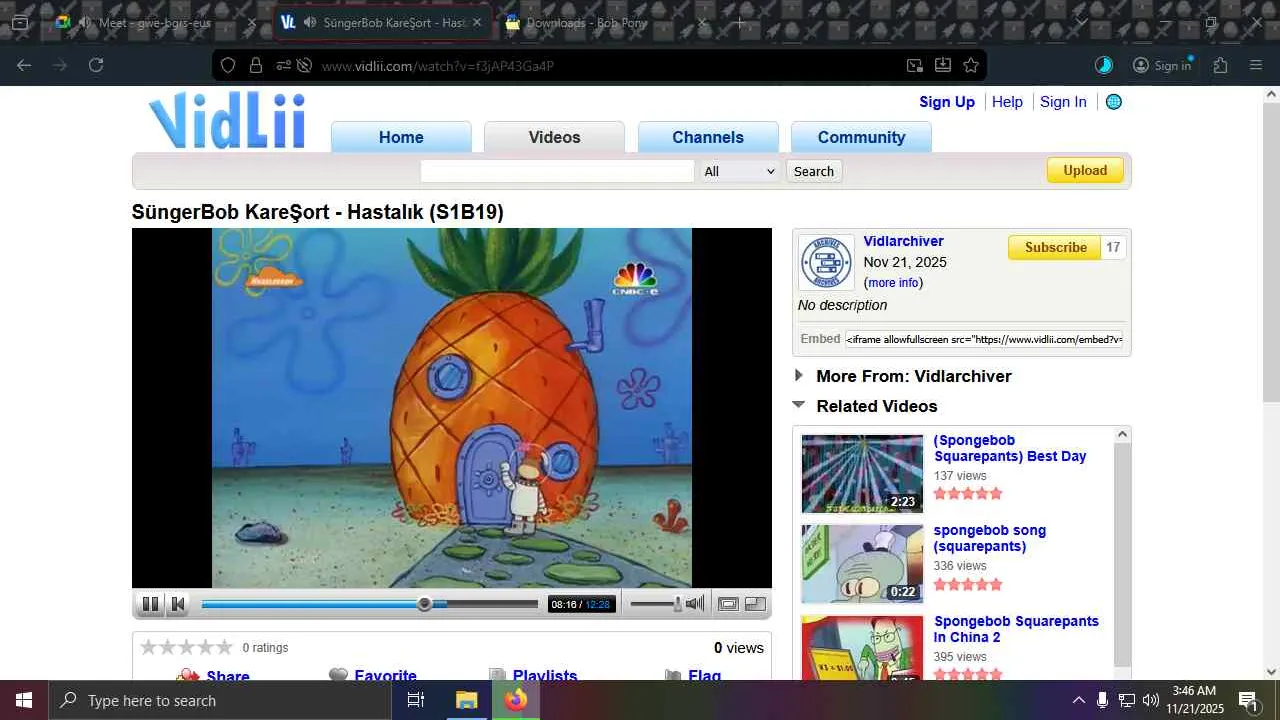The image size is (1280, 720).
Task: Open the All search category dropdown
Action: (x=739, y=171)
